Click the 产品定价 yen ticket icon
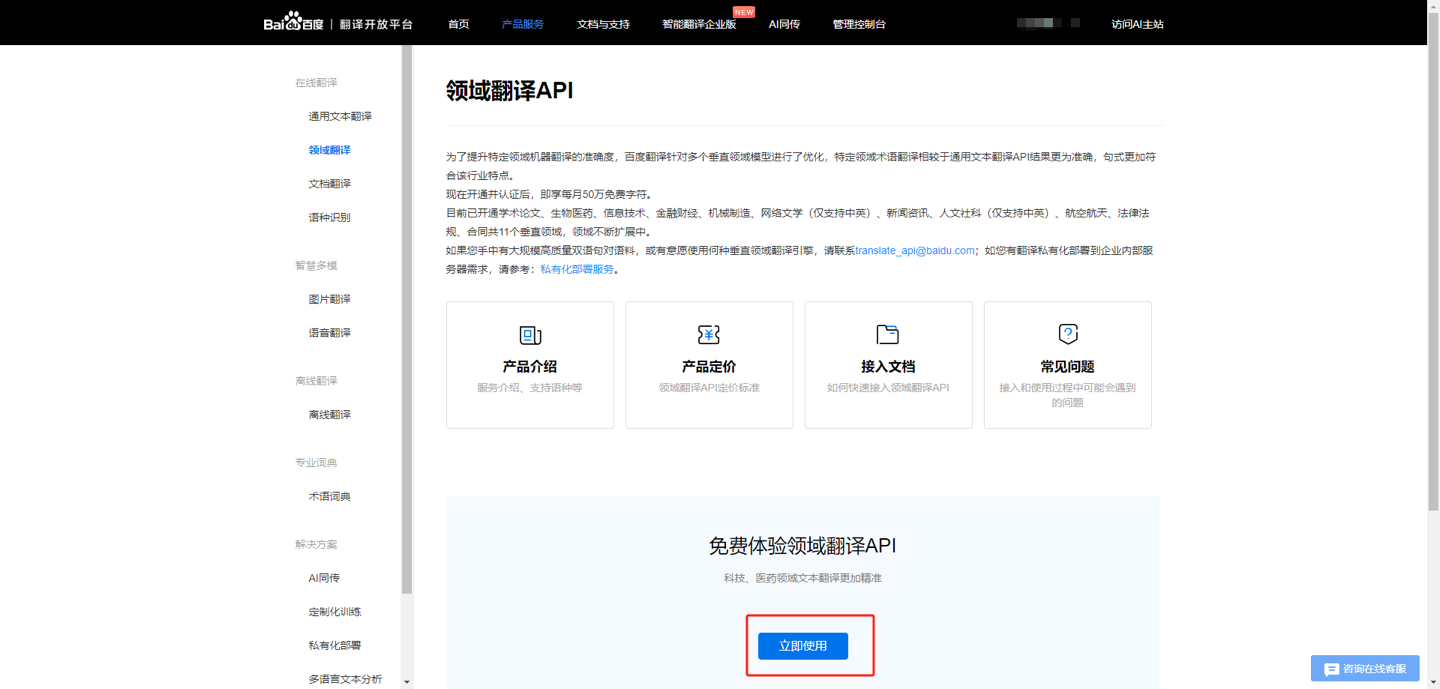This screenshot has width=1440, height=689. pyautogui.click(x=709, y=334)
